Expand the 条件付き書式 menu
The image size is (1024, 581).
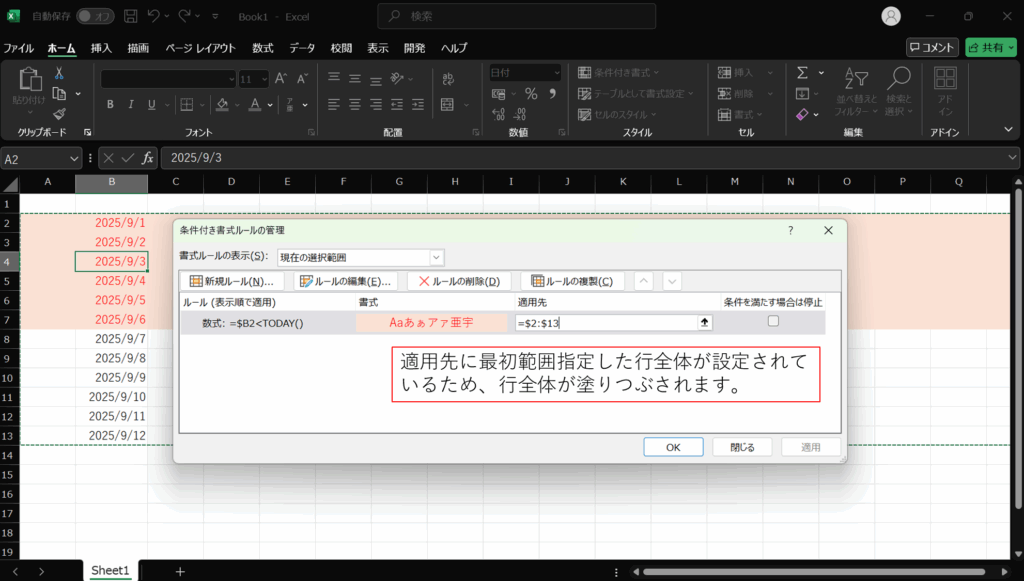tap(618, 72)
